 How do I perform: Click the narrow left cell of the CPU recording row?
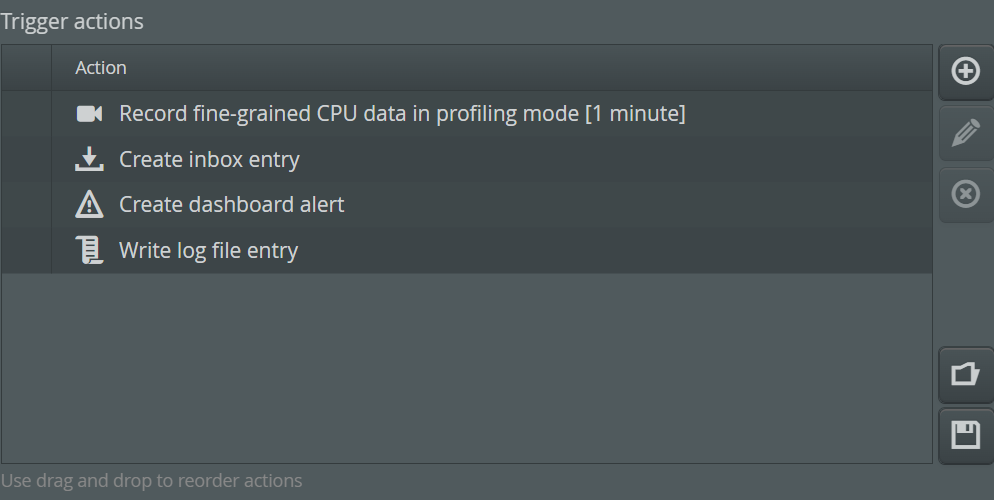pos(26,114)
